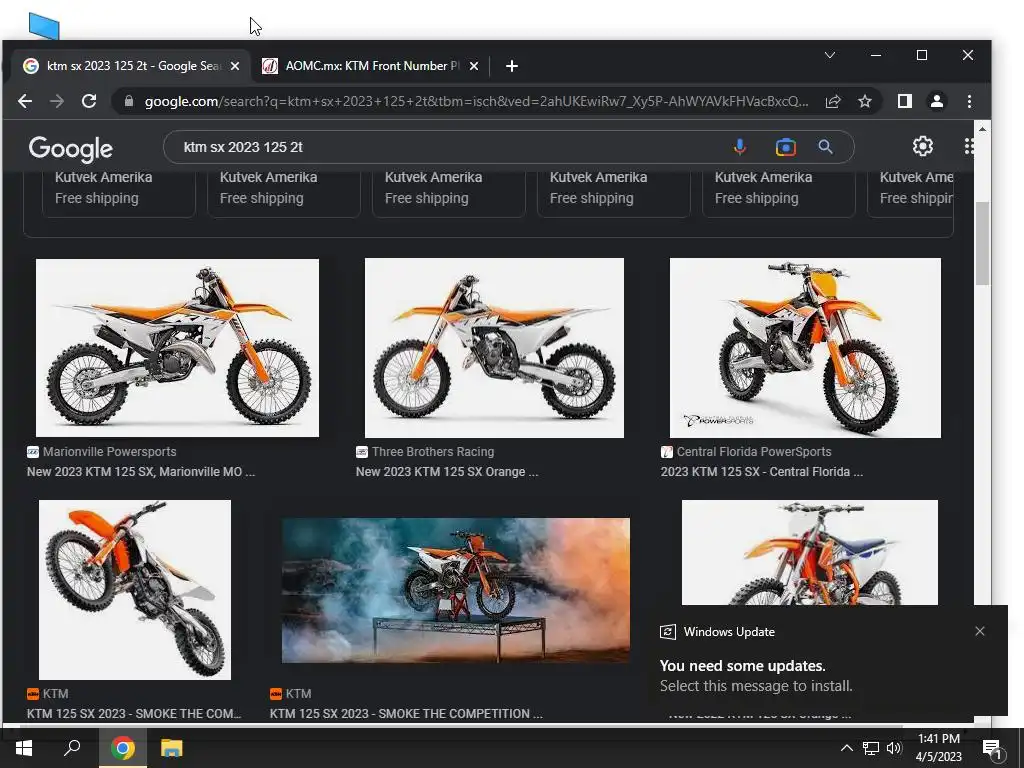Follow 'KTM 125 SX 2023 - SMOKE THE COMPETITION' link
The width and height of the screenshot is (1024, 768).
point(406,714)
